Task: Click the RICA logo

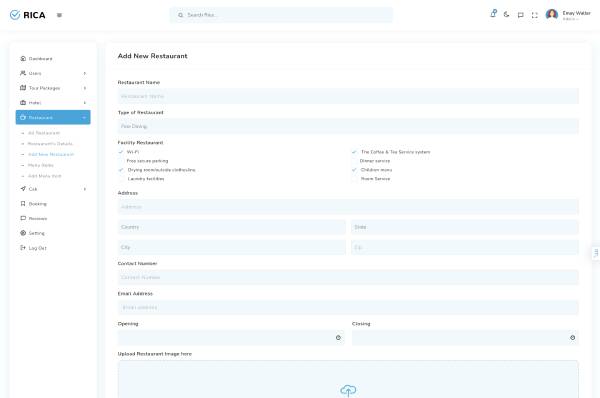Action: [x=28, y=15]
